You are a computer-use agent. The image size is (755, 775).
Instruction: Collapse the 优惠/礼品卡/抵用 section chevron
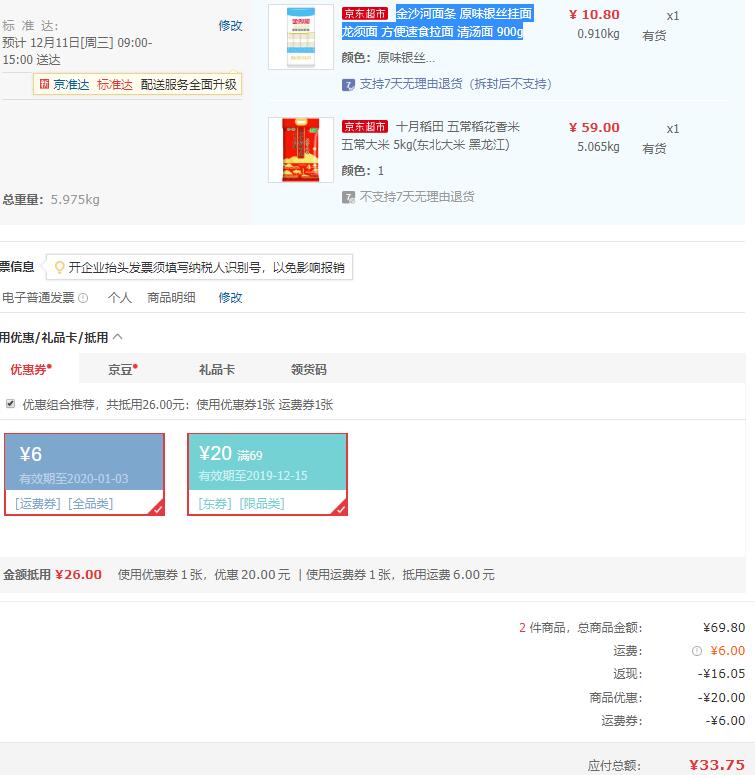click(x=118, y=337)
